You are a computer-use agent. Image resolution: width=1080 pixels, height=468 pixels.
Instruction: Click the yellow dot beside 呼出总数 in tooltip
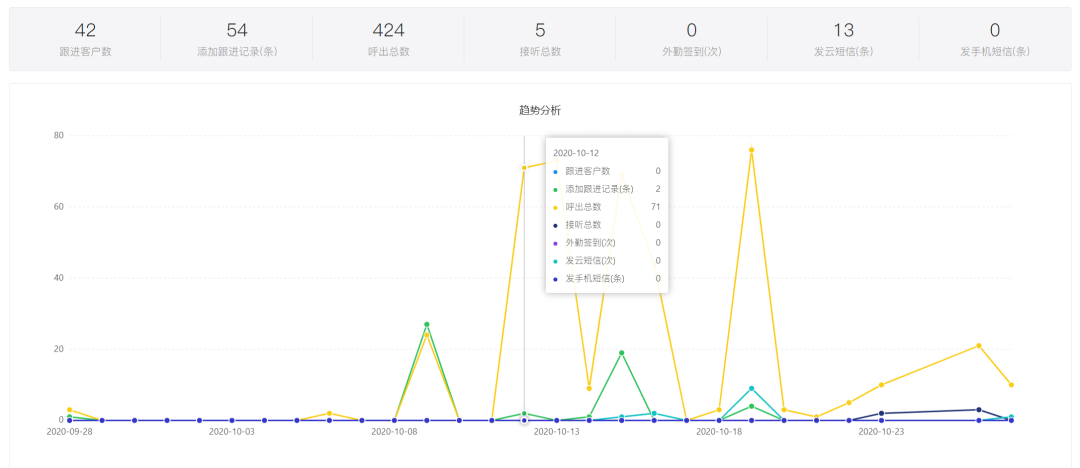point(556,207)
